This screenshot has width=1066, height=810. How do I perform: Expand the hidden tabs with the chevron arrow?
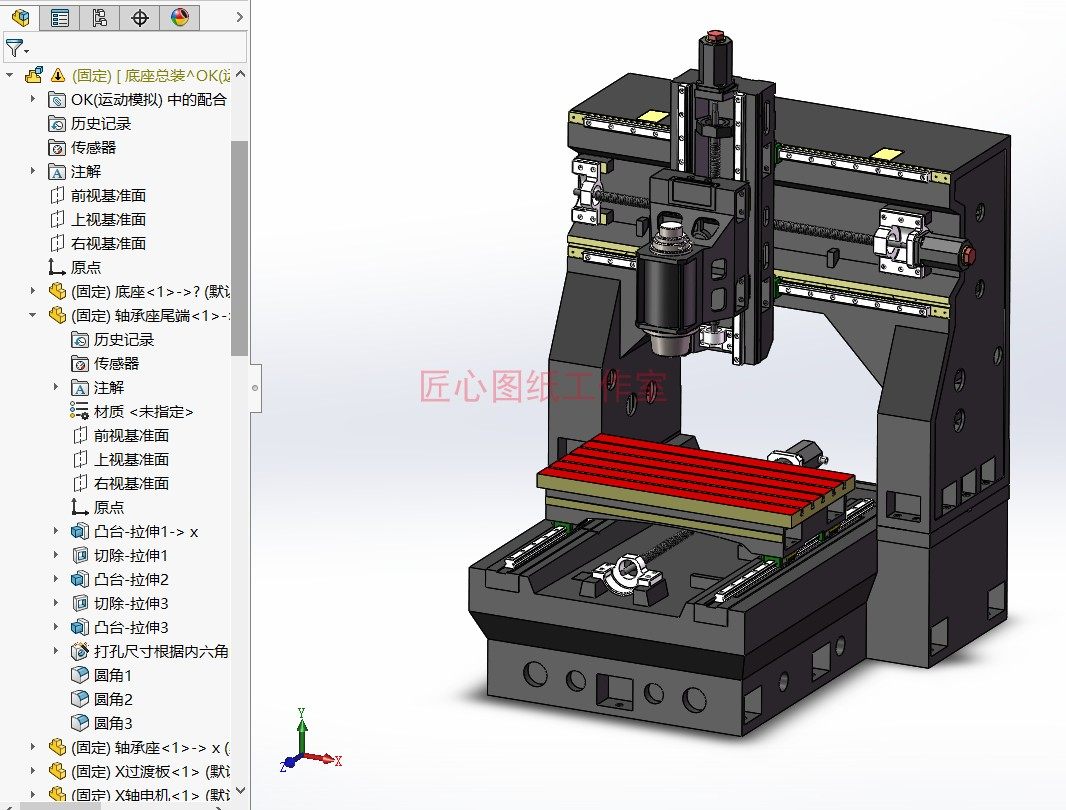[237, 17]
